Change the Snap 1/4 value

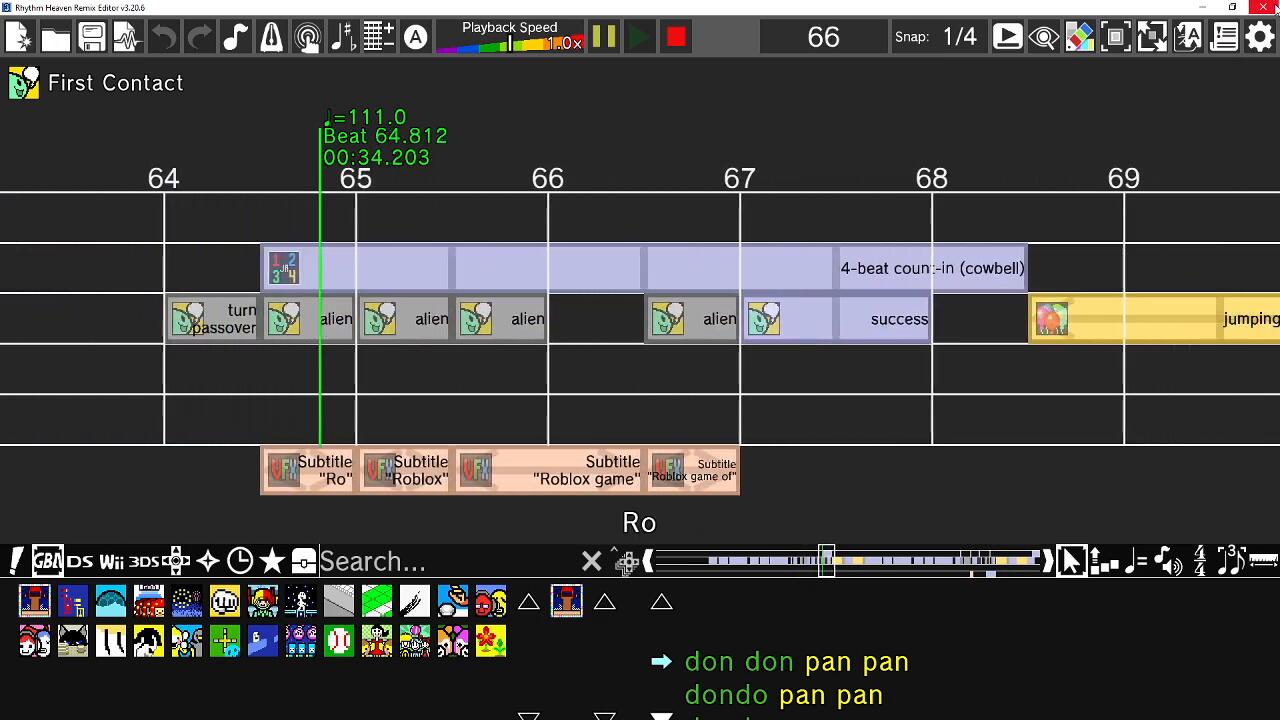click(959, 37)
